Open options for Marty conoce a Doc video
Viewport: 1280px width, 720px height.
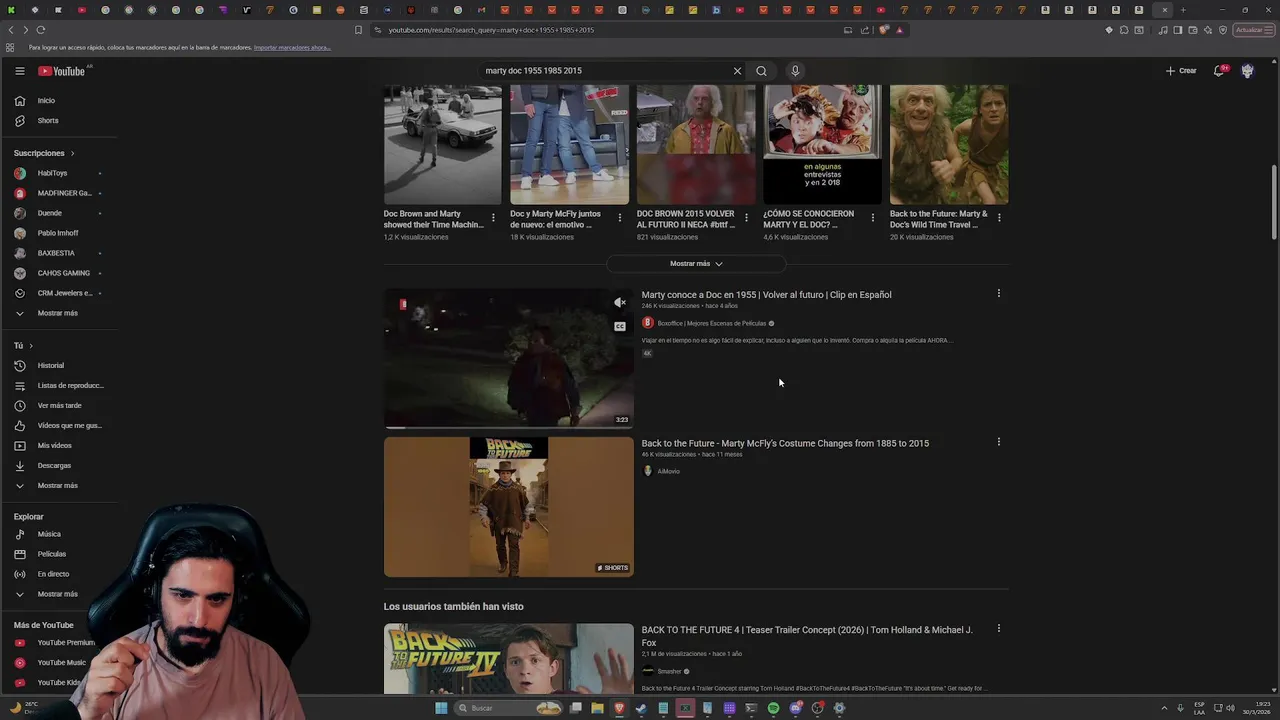(x=998, y=294)
